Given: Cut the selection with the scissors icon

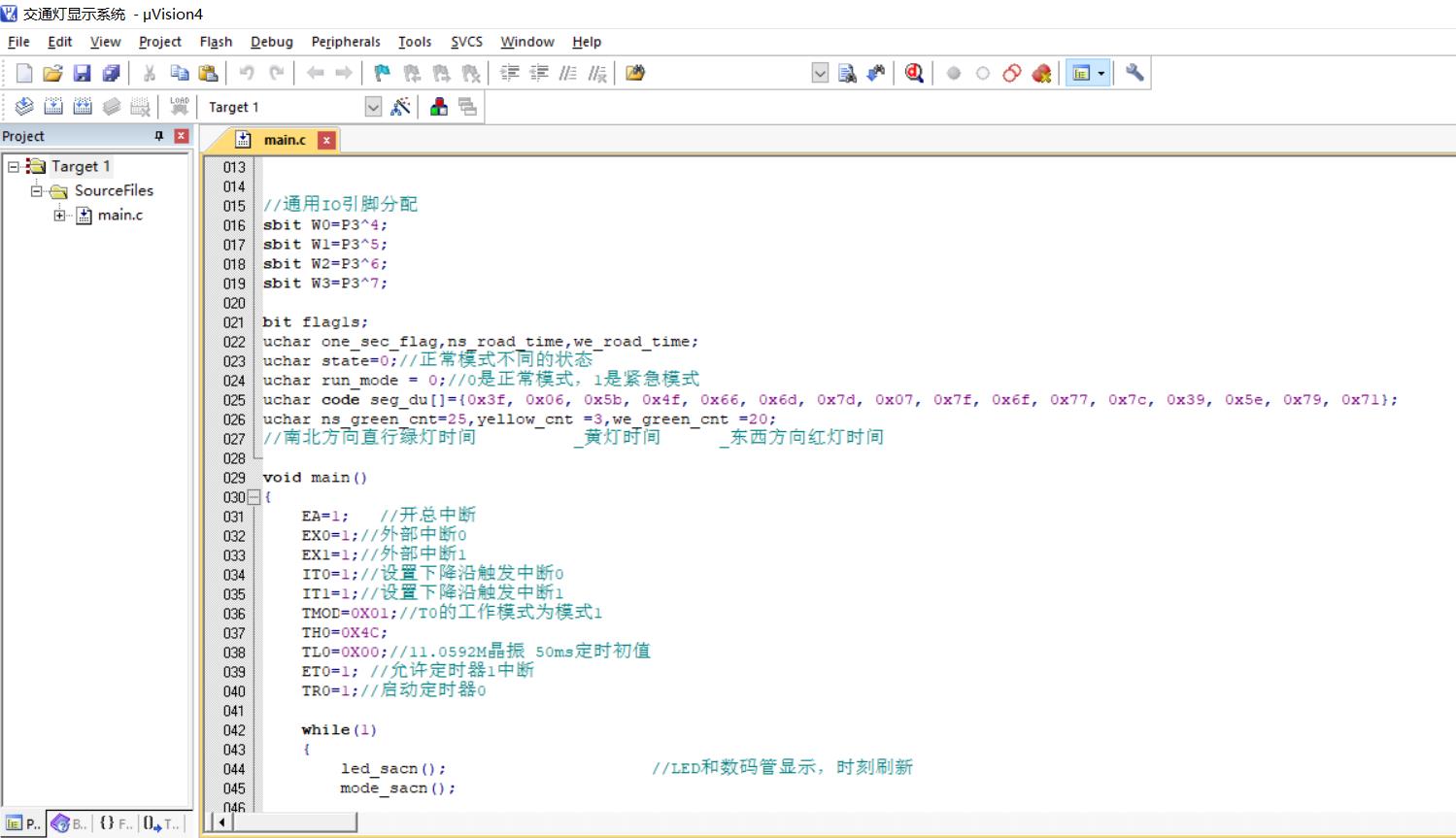Looking at the screenshot, I should click(x=150, y=73).
